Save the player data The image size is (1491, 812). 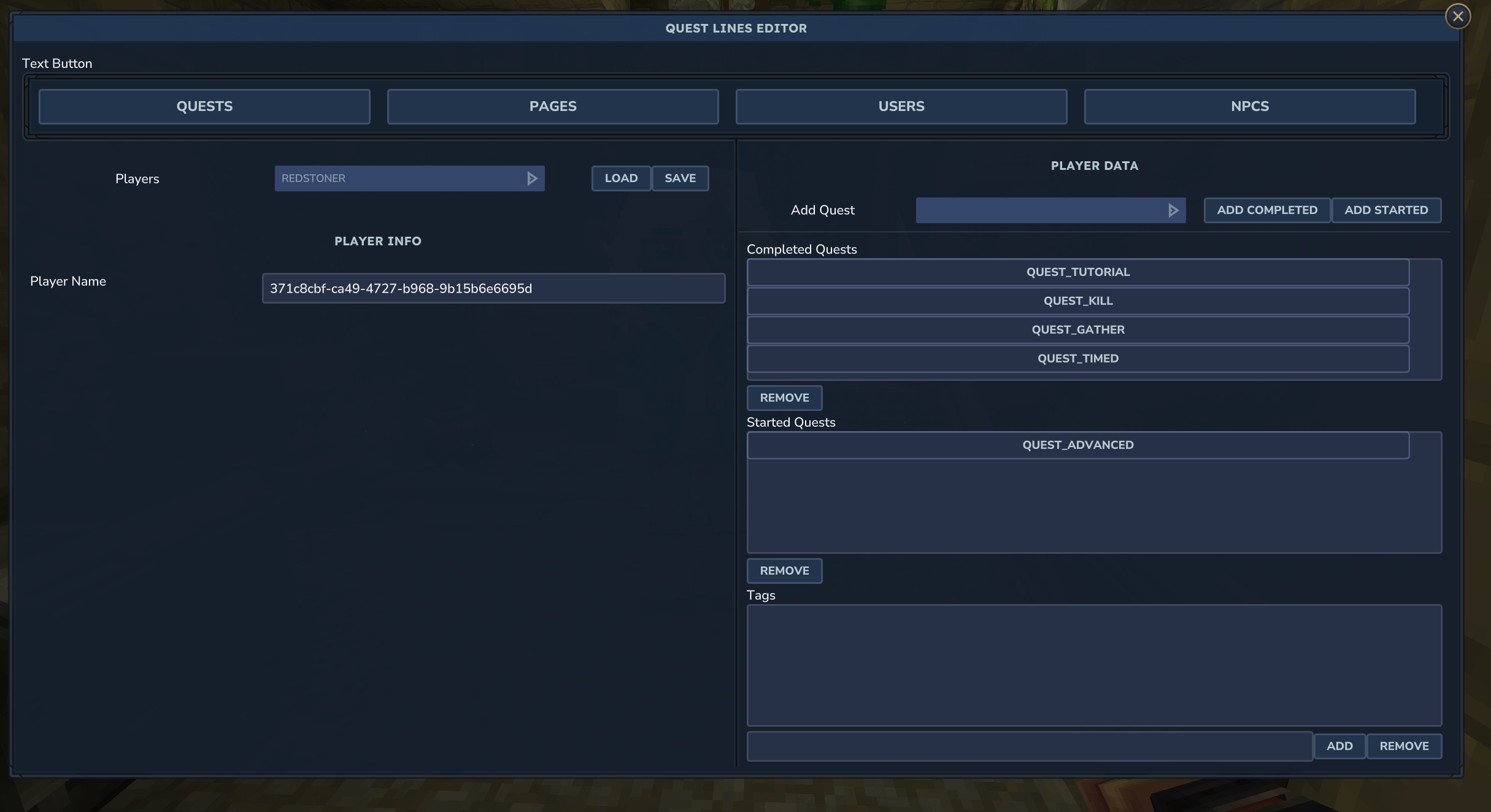click(x=680, y=178)
